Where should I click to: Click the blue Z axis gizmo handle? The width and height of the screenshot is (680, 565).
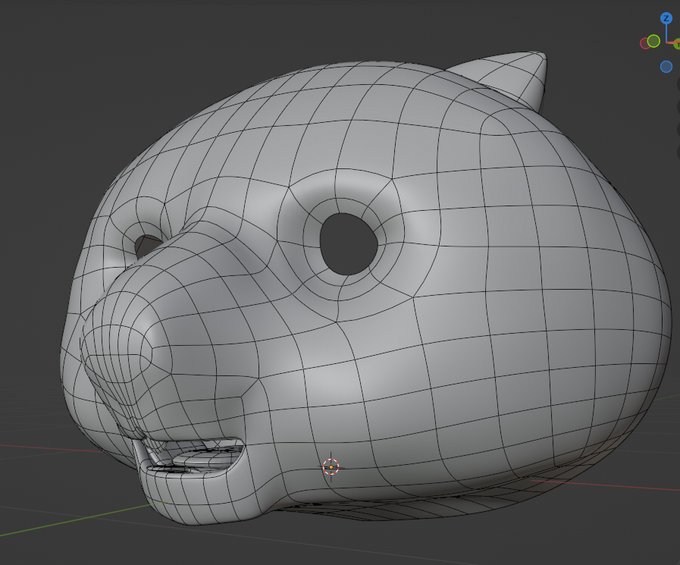(x=666, y=19)
